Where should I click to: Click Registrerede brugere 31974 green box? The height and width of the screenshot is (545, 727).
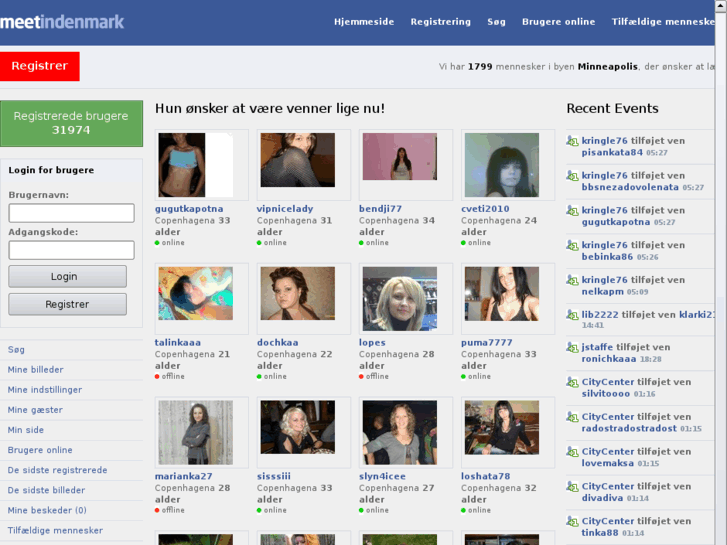point(71,123)
